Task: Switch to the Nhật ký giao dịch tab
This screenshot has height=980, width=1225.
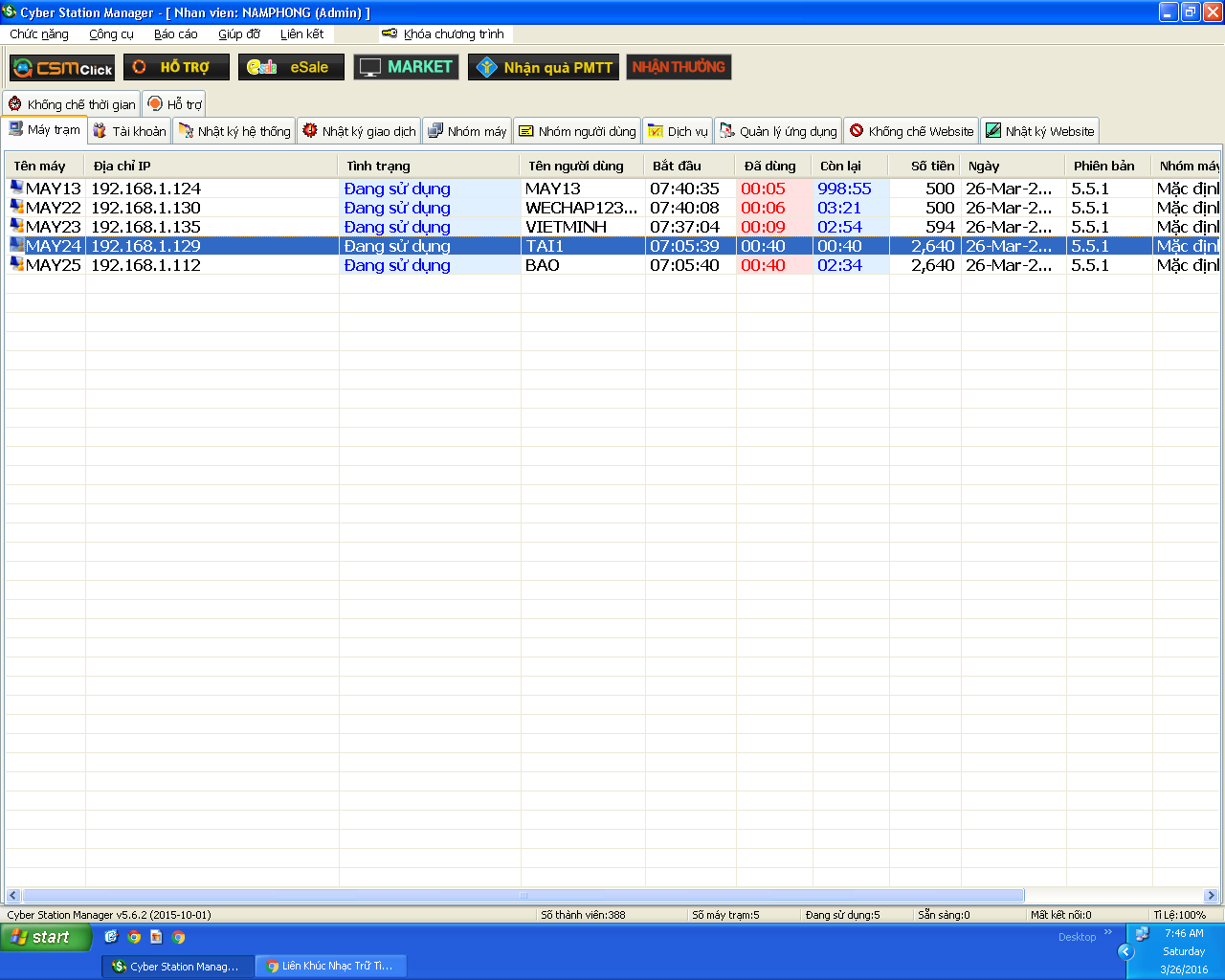Action: (359, 131)
